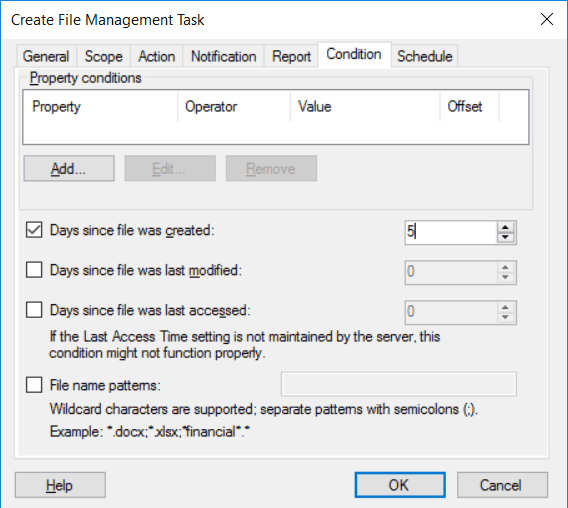The height and width of the screenshot is (508, 568).
Task: Open the General tab
Action: pos(46,57)
